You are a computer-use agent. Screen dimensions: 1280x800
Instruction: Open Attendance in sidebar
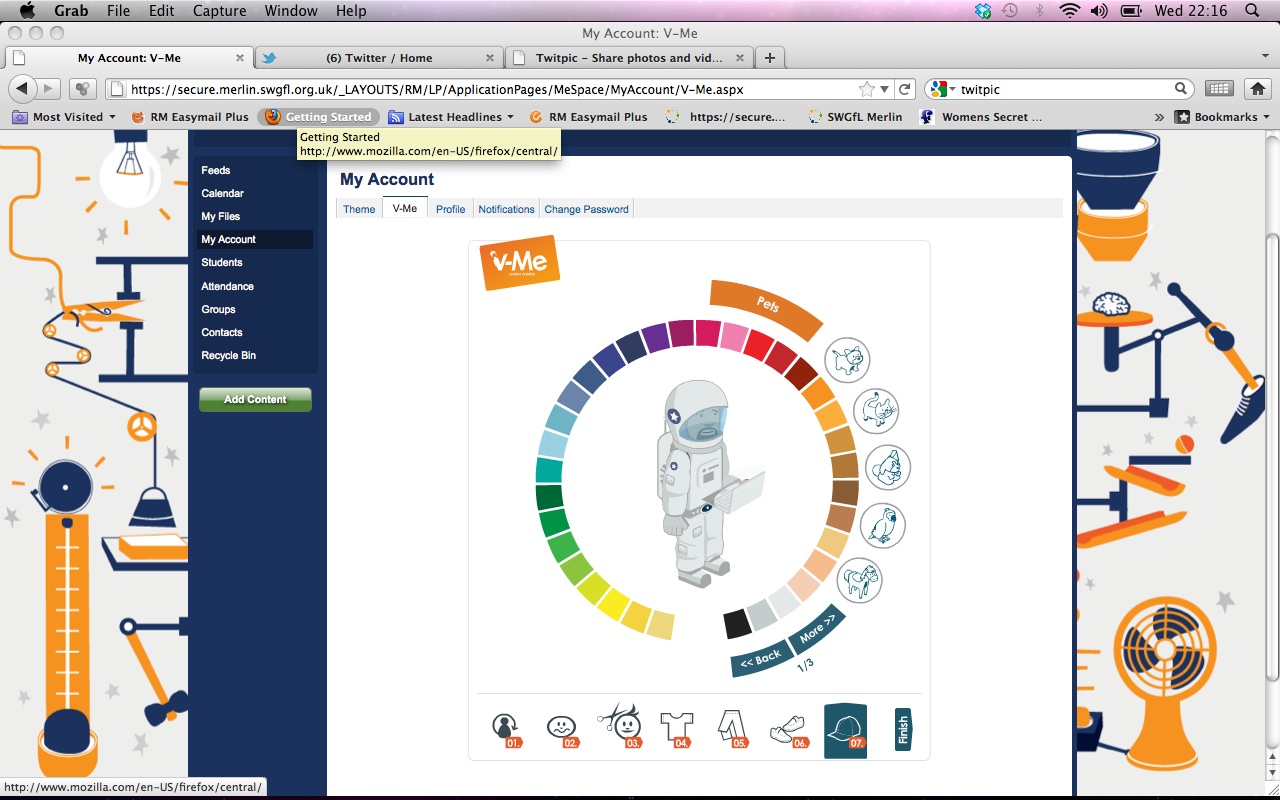[x=228, y=286]
